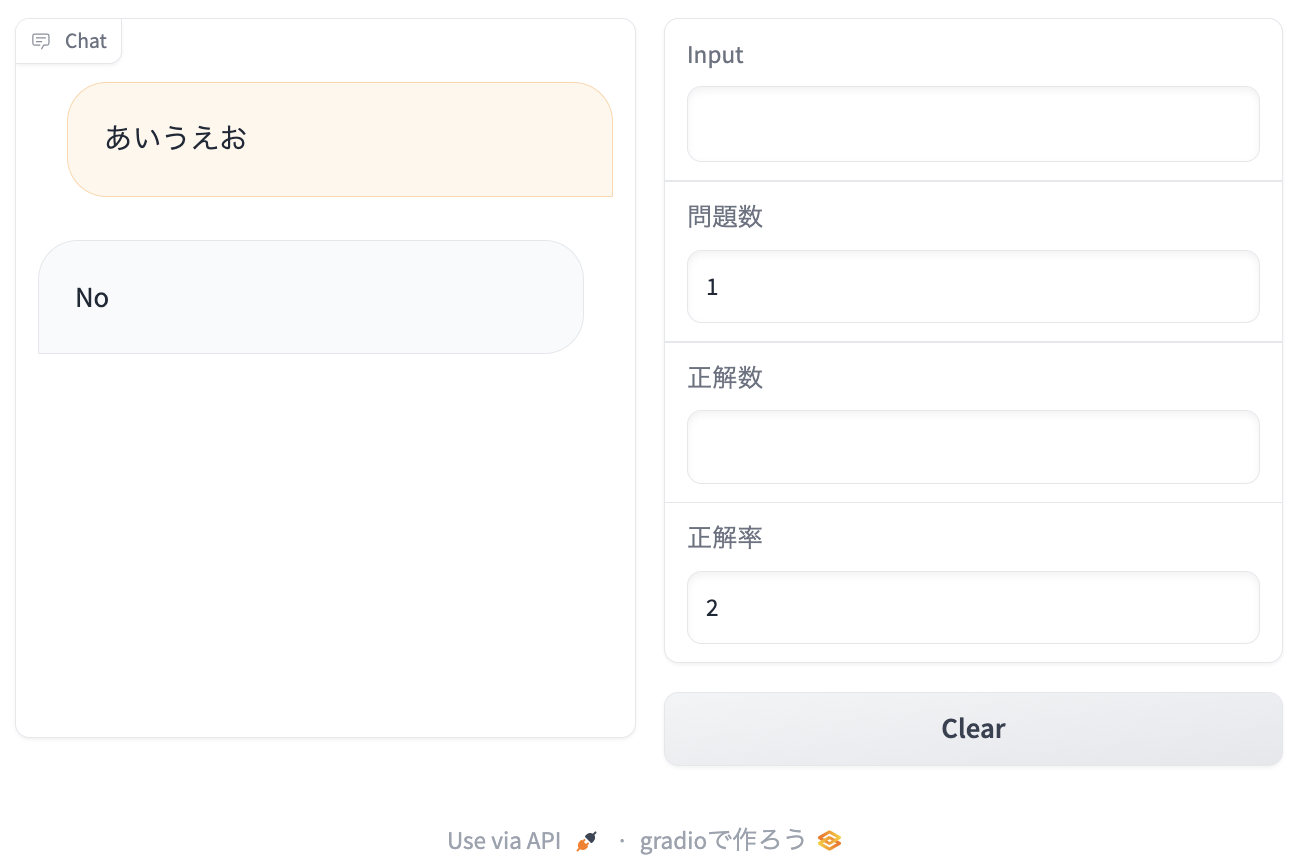
Task: Click the orange Gradio logo in the footer
Action: (829, 840)
